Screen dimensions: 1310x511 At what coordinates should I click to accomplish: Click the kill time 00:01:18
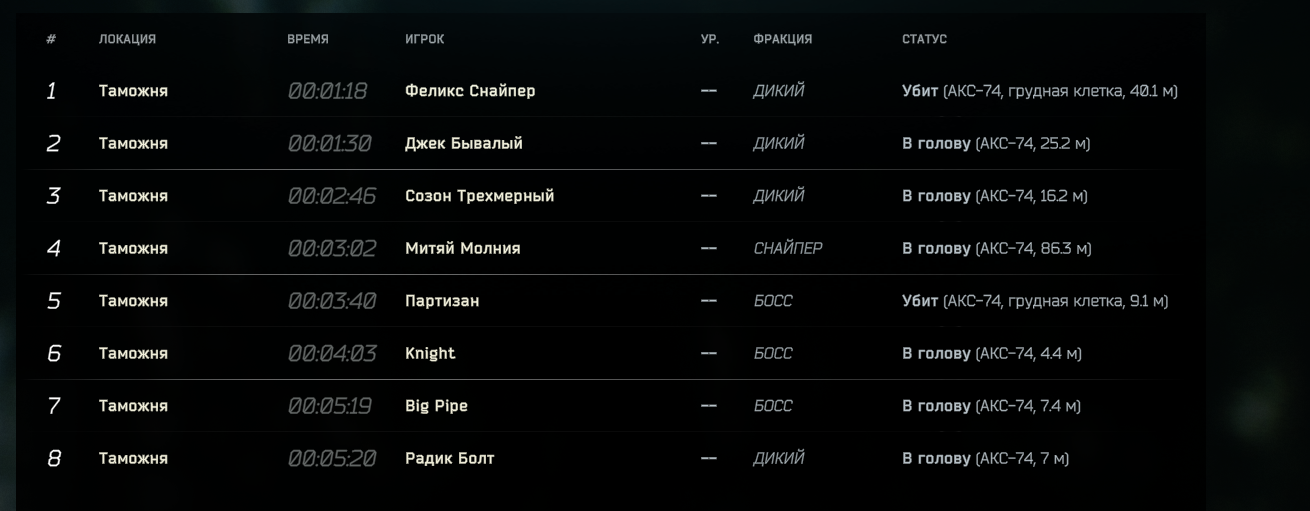click(x=327, y=91)
